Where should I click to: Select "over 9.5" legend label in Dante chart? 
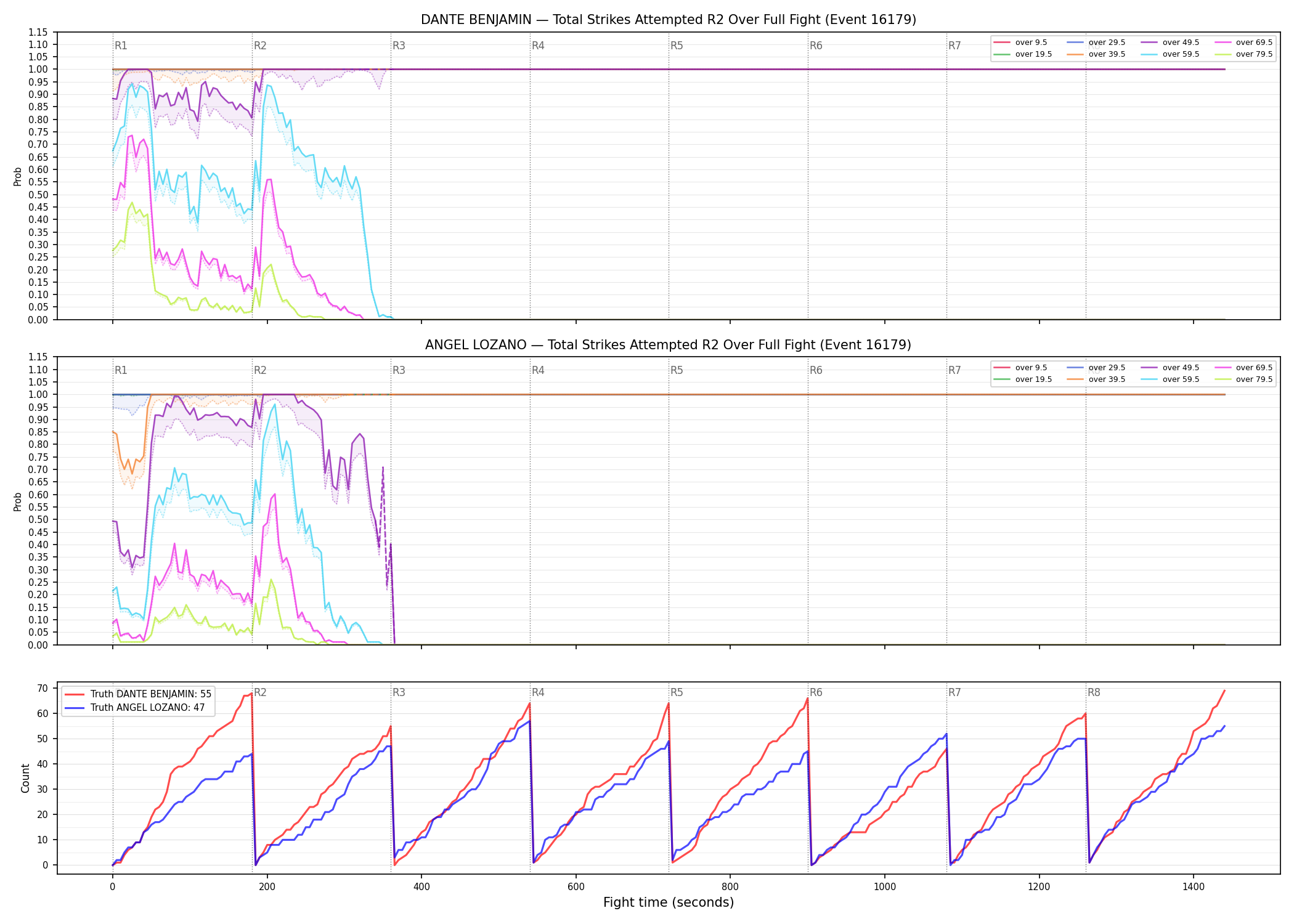click(1031, 43)
